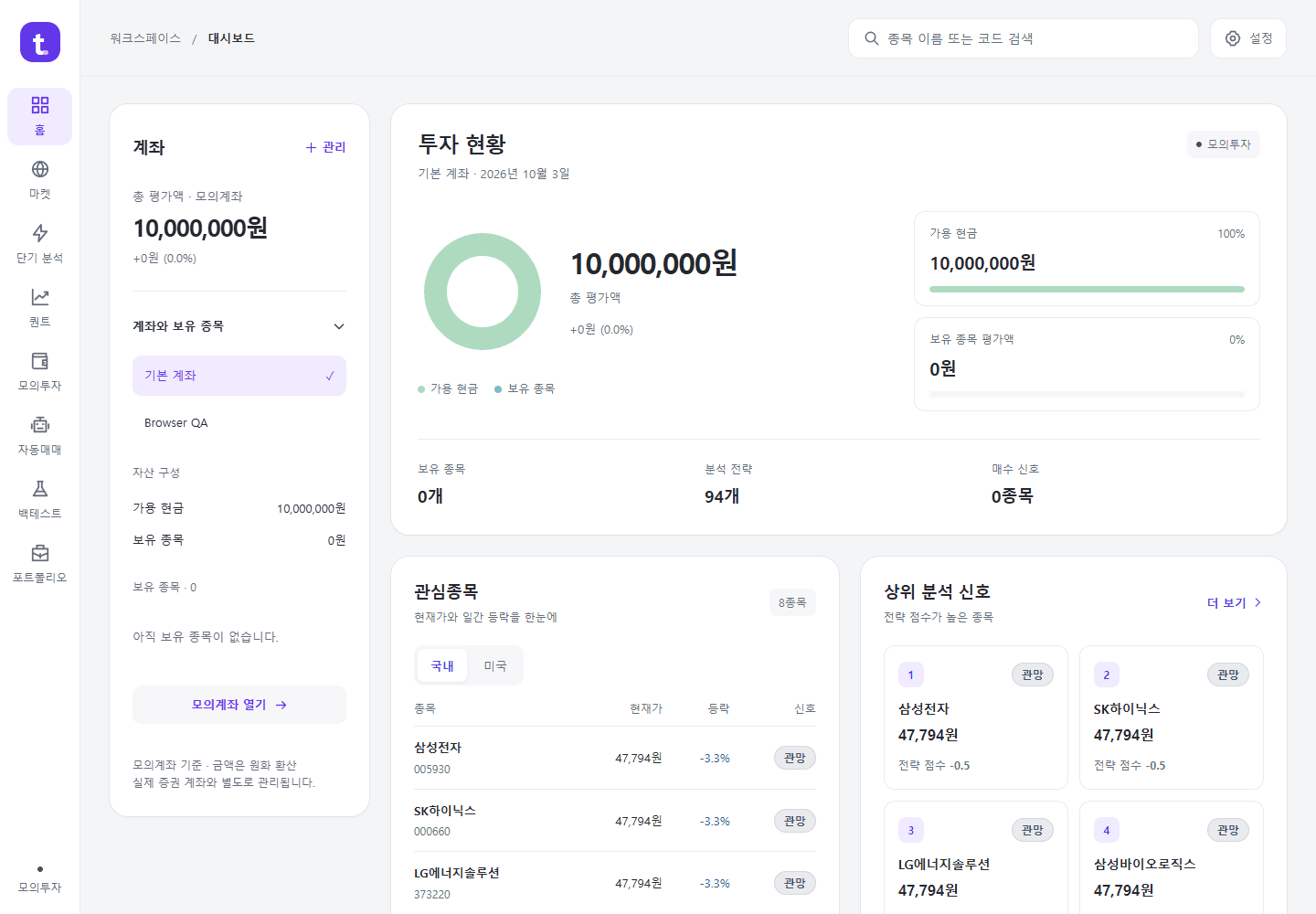
Task: Click the 워크스페이스 breadcrumb
Action: click(145, 38)
